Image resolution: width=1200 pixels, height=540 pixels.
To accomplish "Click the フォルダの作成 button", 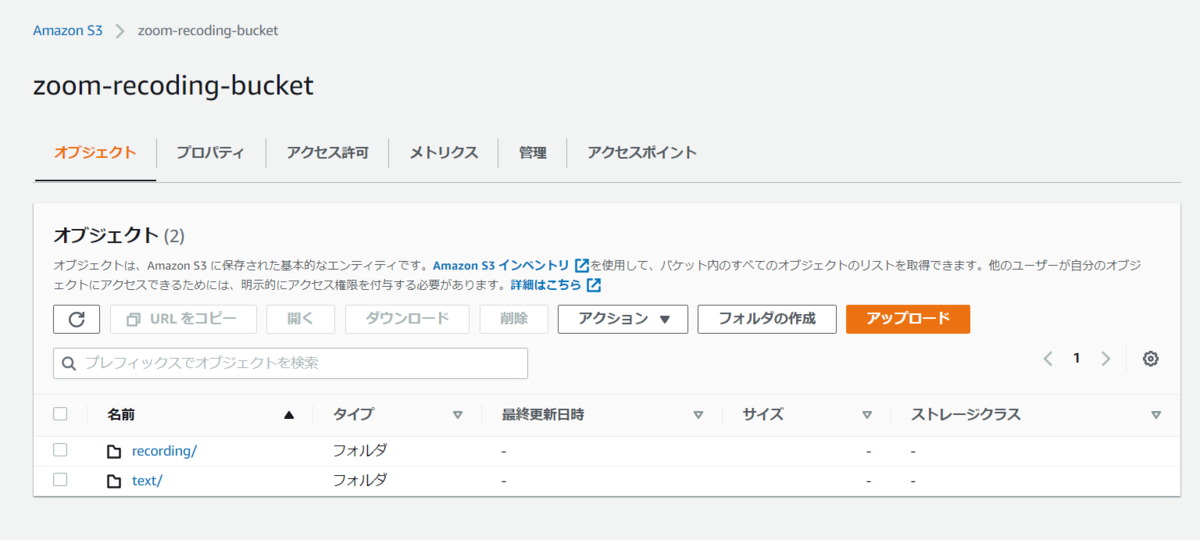I will tap(767, 319).
